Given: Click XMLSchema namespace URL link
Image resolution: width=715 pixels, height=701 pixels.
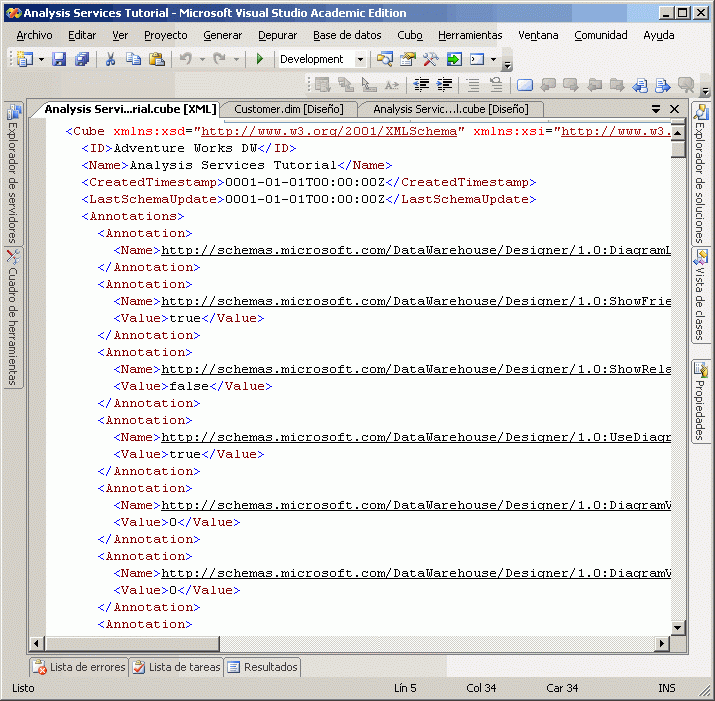Looking at the screenshot, I should click(329, 131).
